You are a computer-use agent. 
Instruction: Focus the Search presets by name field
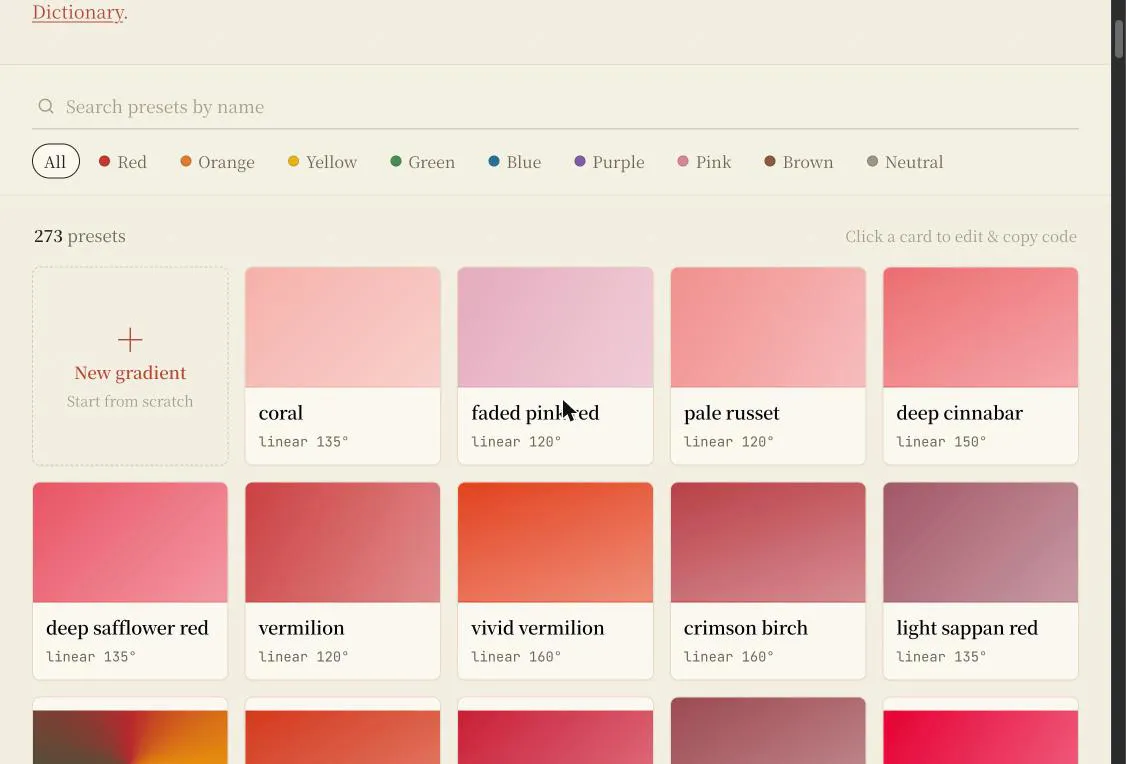pos(555,107)
